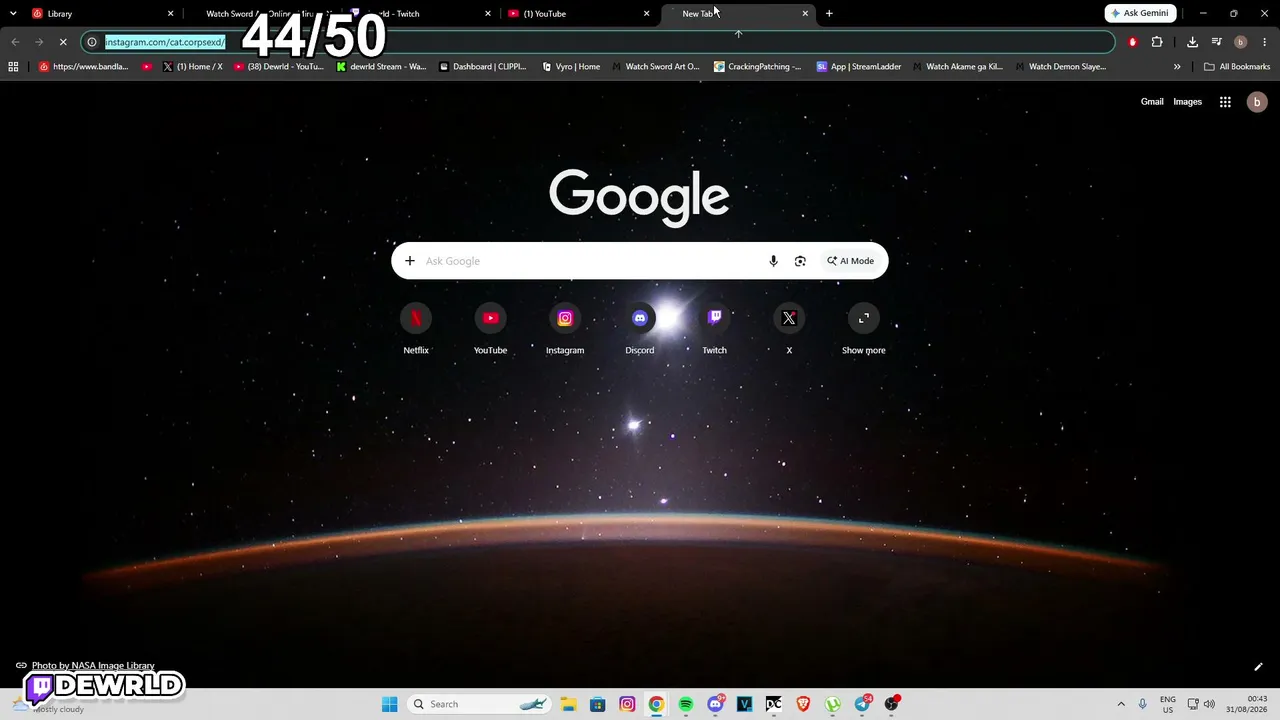
Task: Click the address bar URL field
Action: (600, 42)
